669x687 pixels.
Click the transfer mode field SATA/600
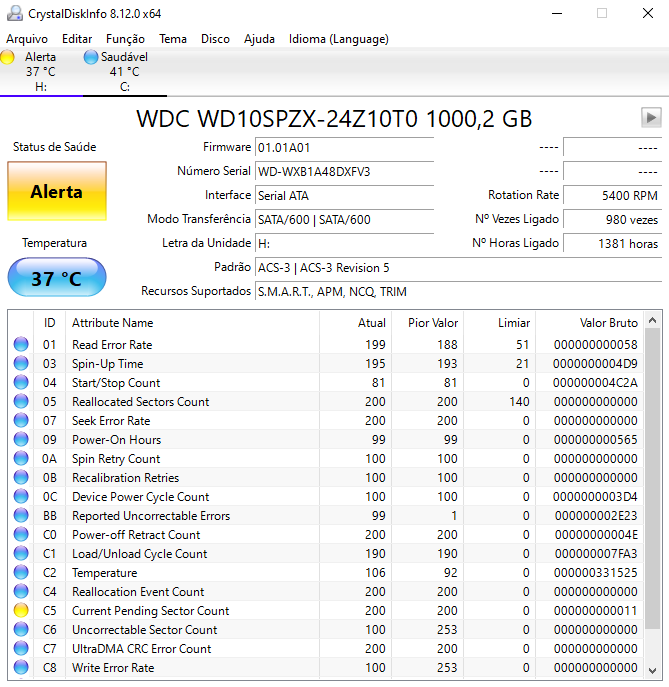click(344, 220)
